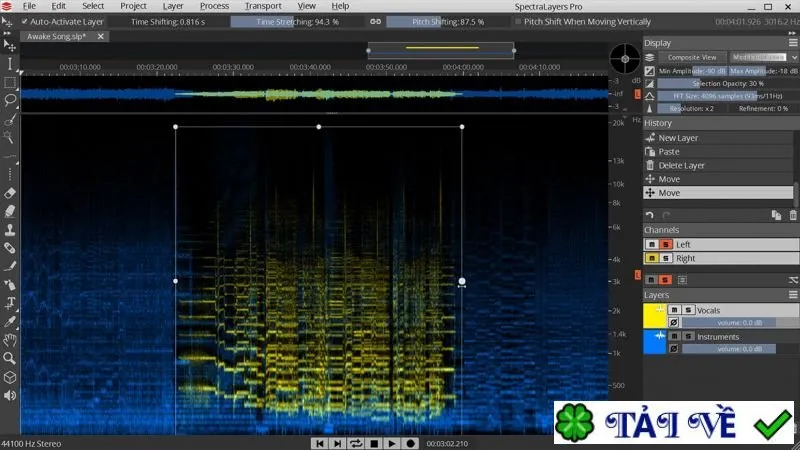Viewport: 800px width, 450px height.
Task: Select the Eraser tool
Action: (x=10, y=193)
